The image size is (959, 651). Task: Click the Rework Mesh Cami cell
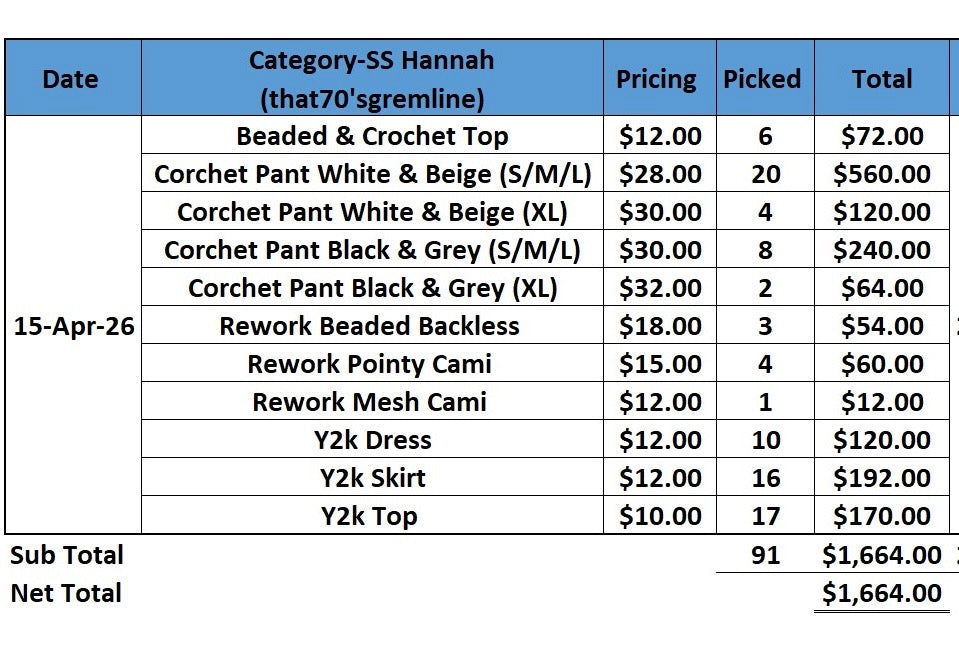pyautogui.click(x=372, y=401)
